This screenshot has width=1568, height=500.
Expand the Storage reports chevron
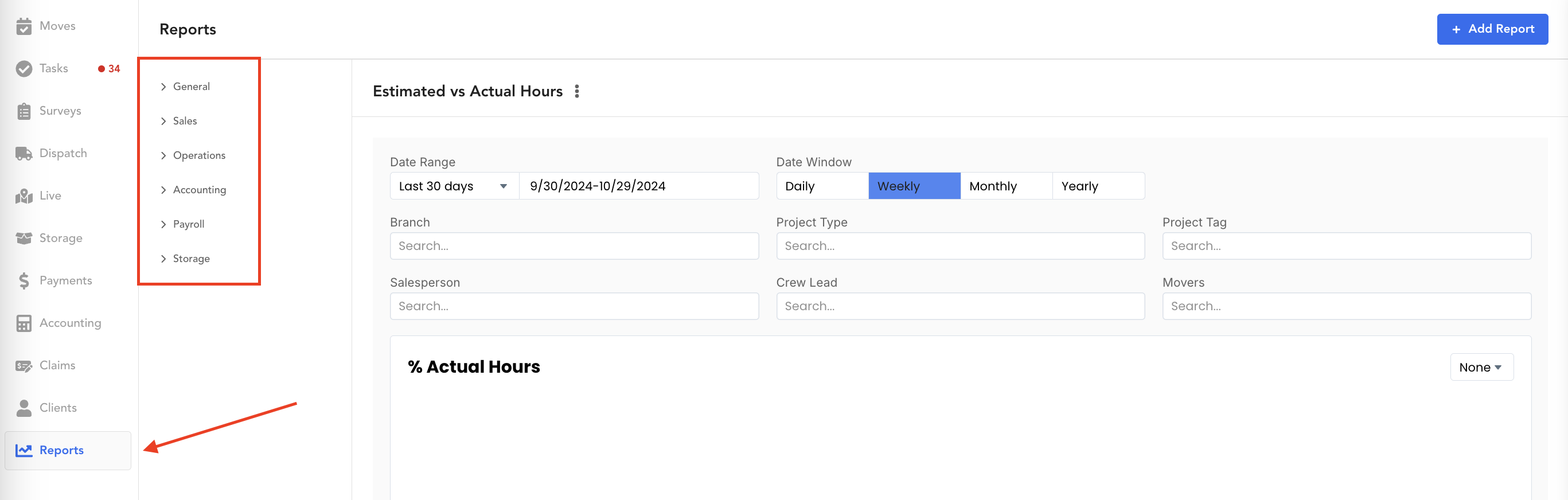pyautogui.click(x=163, y=259)
